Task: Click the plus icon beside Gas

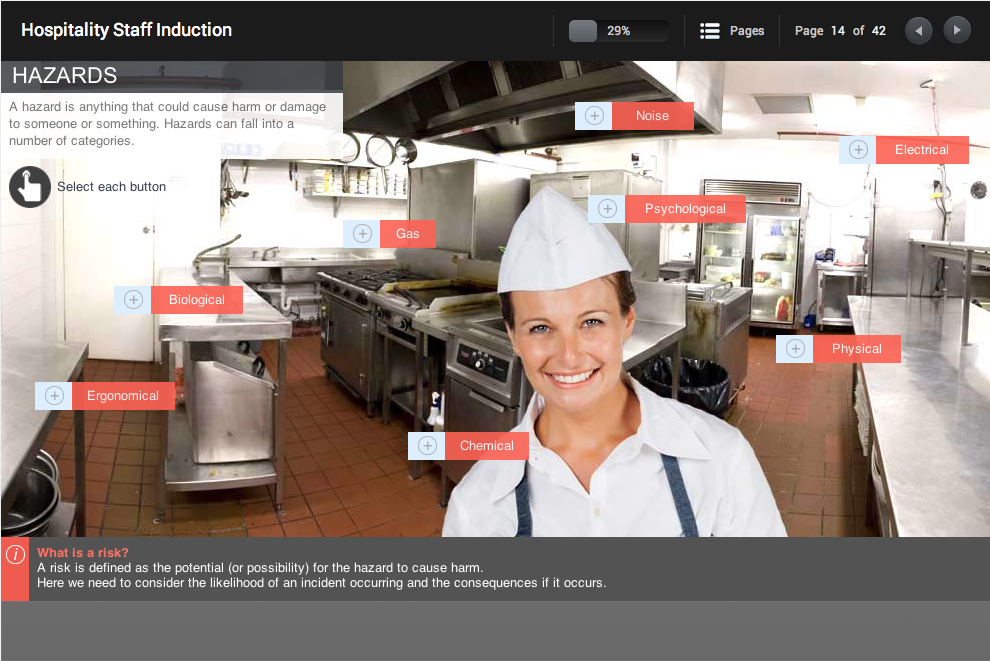Action: coord(362,234)
